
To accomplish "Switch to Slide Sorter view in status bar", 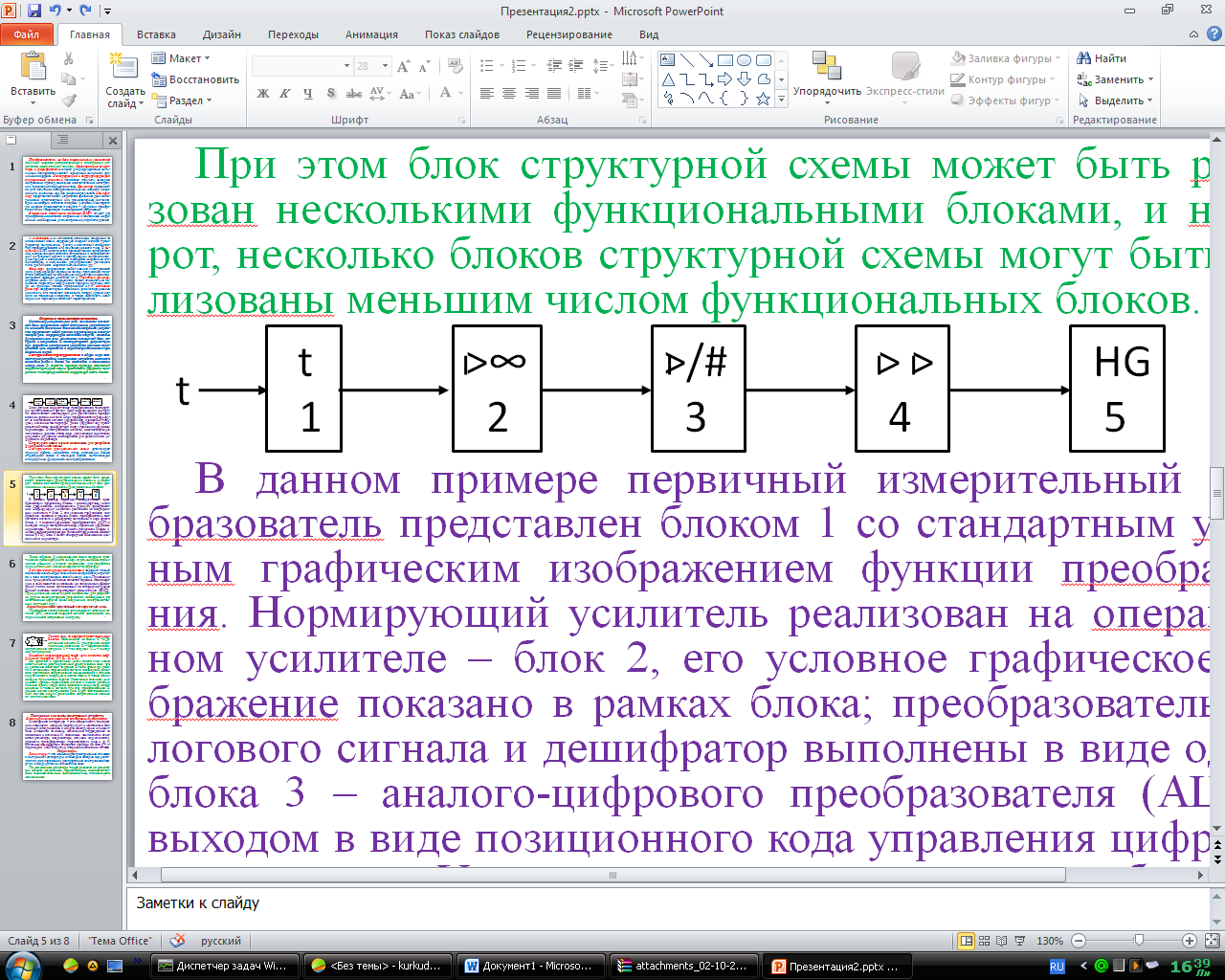I will 985,941.
